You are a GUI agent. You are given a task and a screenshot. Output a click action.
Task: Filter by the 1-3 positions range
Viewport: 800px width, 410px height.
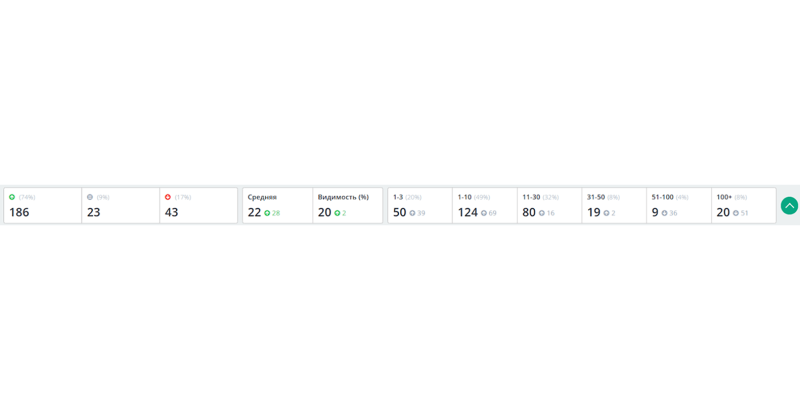[420, 205]
